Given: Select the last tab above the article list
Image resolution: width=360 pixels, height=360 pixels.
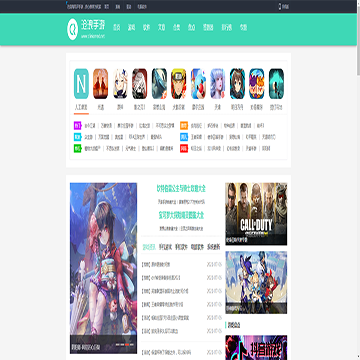Looking at the screenshot, I should 213,247.
